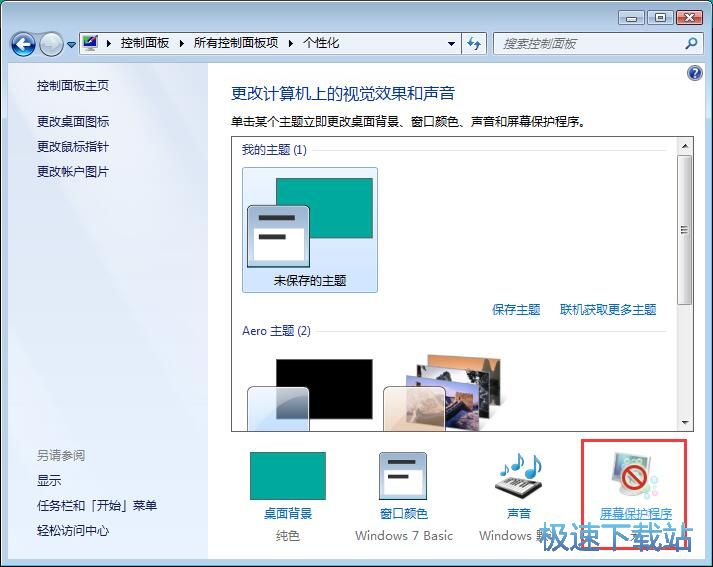This screenshot has height=567, width=713.
Task: Open 控制面板主页 link
Action: click(x=73, y=85)
